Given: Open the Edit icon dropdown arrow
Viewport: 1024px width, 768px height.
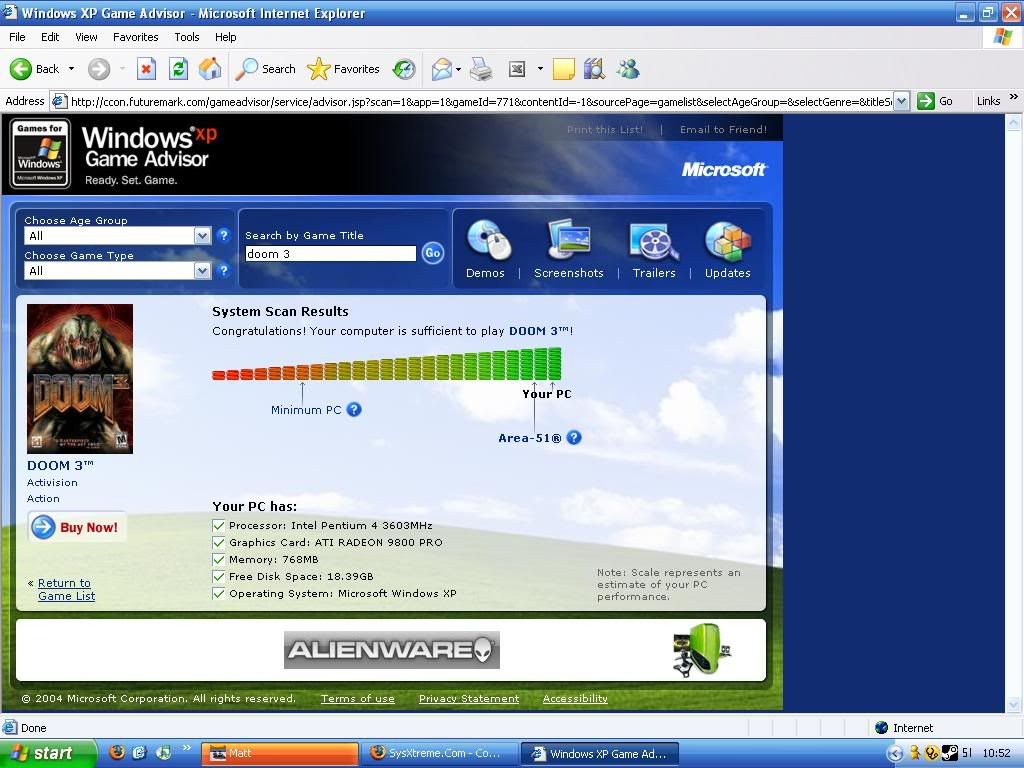Looking at the screenshot, I should point(540,69).
